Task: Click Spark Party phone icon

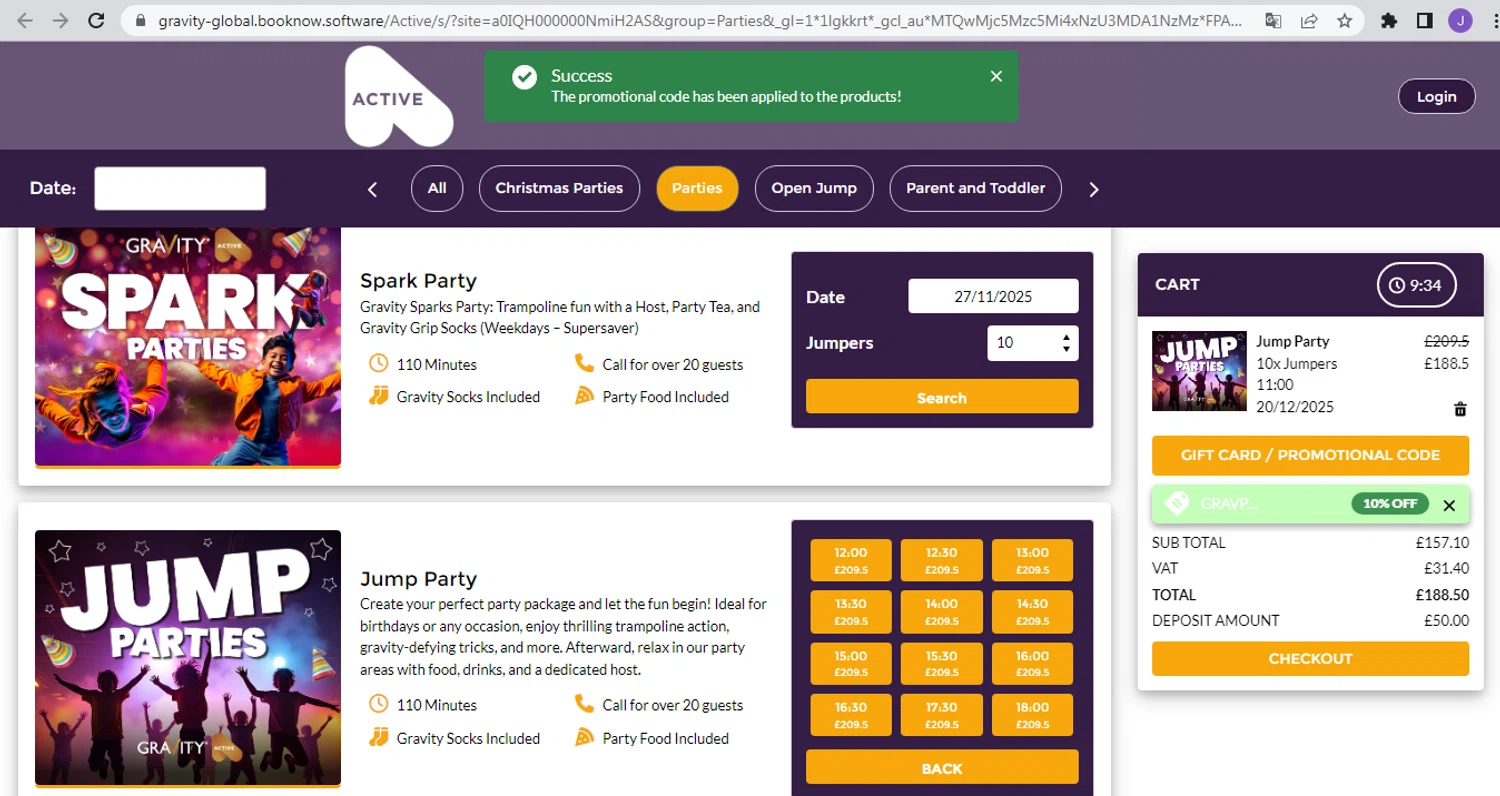Action: [584, 363]
